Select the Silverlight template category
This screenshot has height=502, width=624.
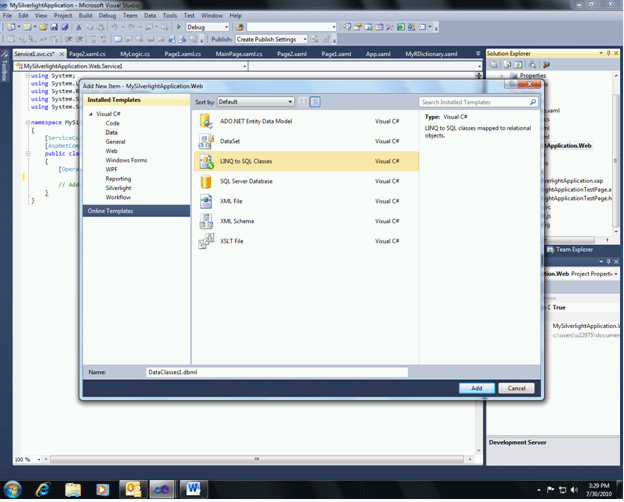click(x=118, y=188)
